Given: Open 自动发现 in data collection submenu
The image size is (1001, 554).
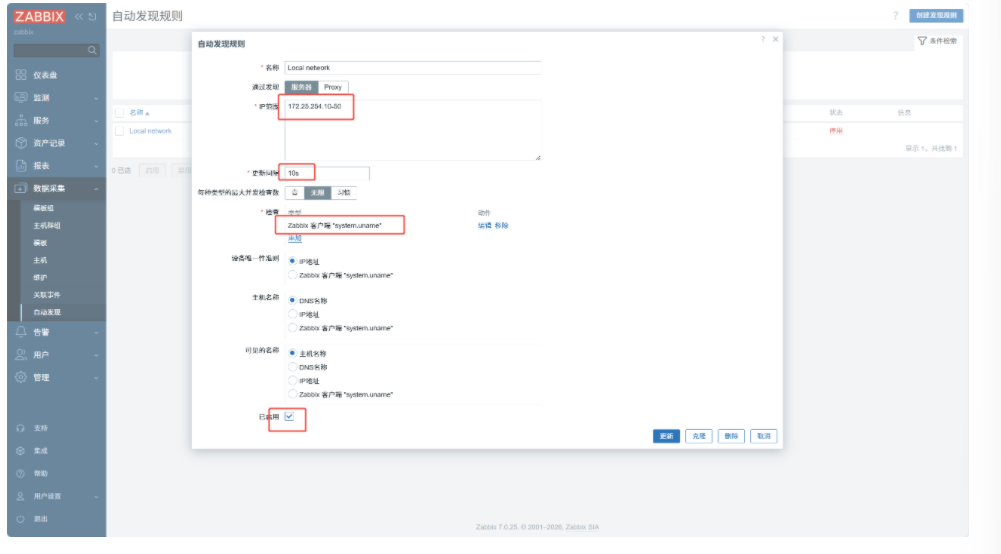Looking at the screenshot, I should [x=47, y=312].
